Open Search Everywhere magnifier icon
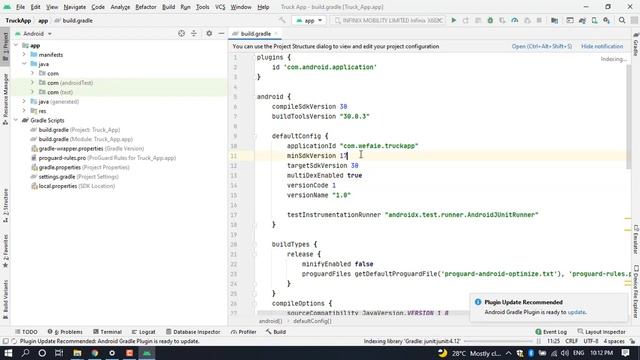This screenshot has height=360, width=640. [x=622, y=20]
